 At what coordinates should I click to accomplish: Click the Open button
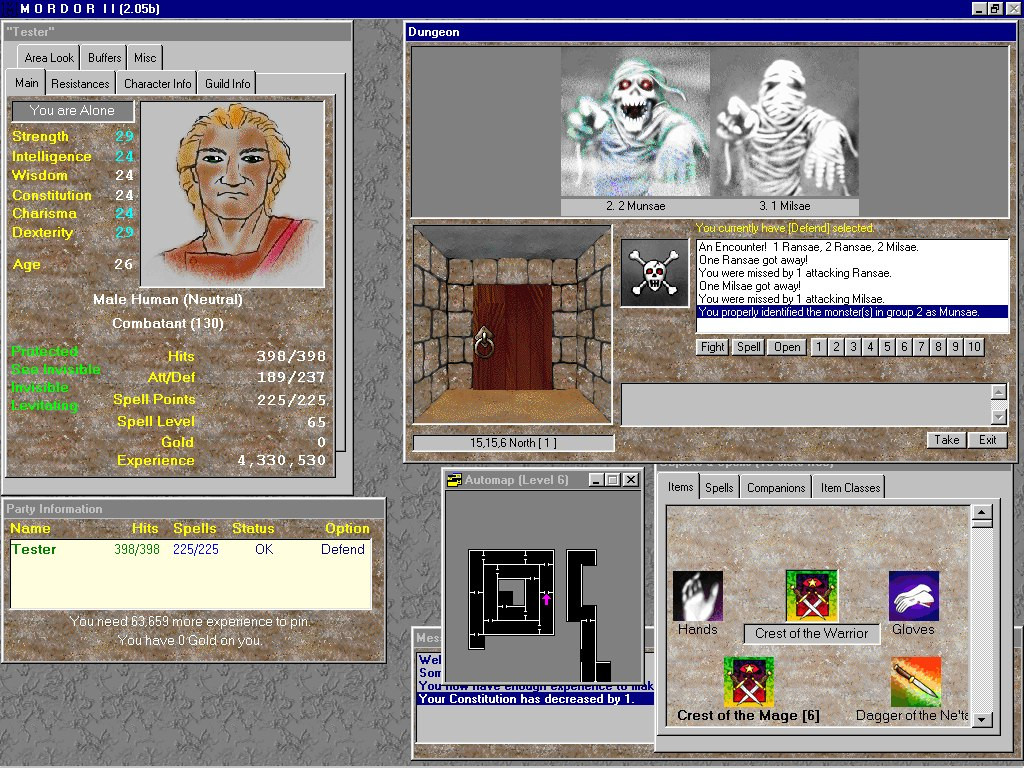787,347
